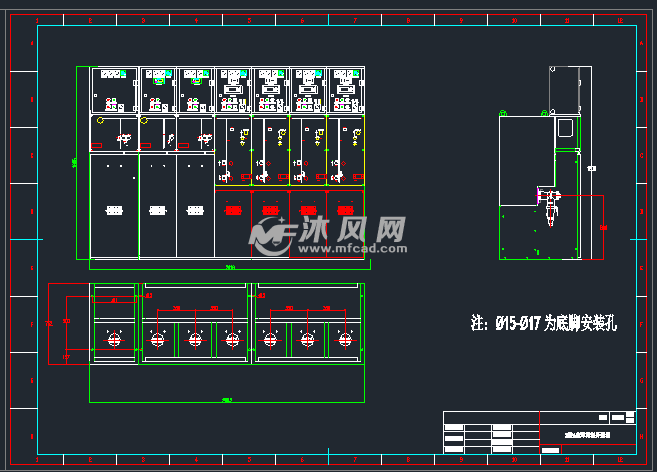
Task: Click the Ø15-Ø17 mounting hole note text
Action: (544, 324)
